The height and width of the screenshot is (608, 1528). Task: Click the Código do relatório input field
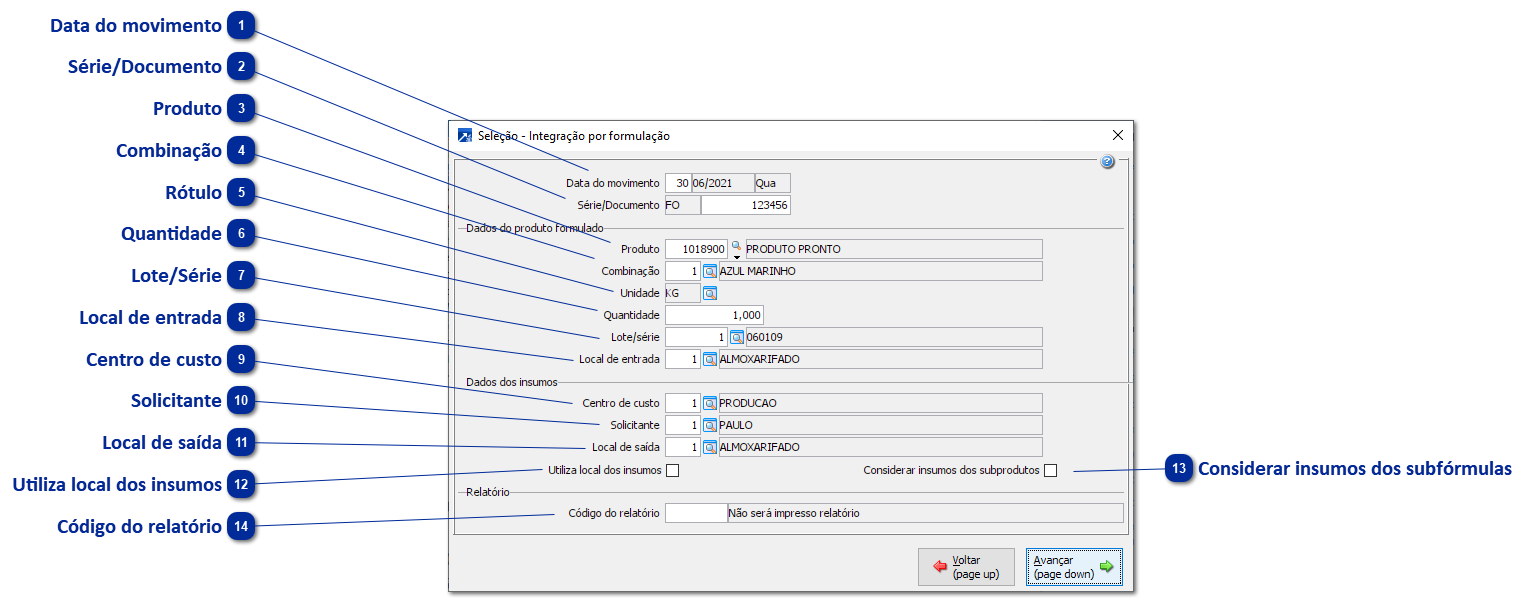[x=696, y=513]
